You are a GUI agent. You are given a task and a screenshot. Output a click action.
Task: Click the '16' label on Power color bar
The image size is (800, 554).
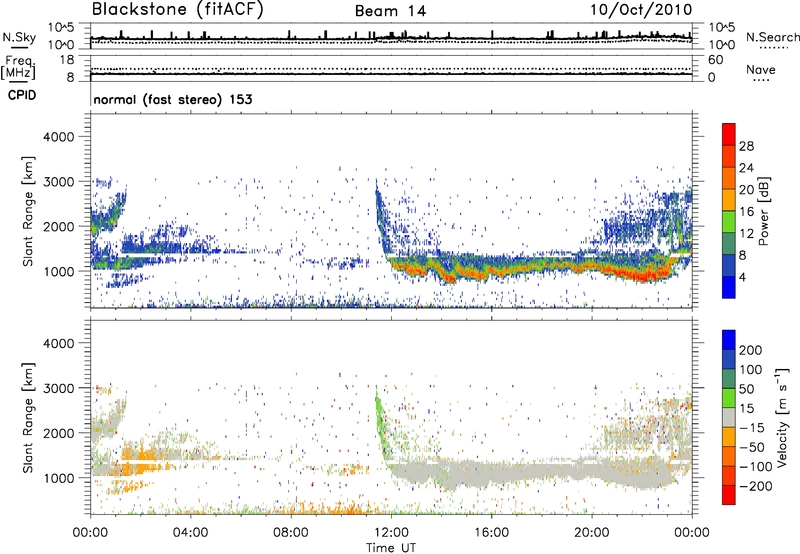point(746,212)
